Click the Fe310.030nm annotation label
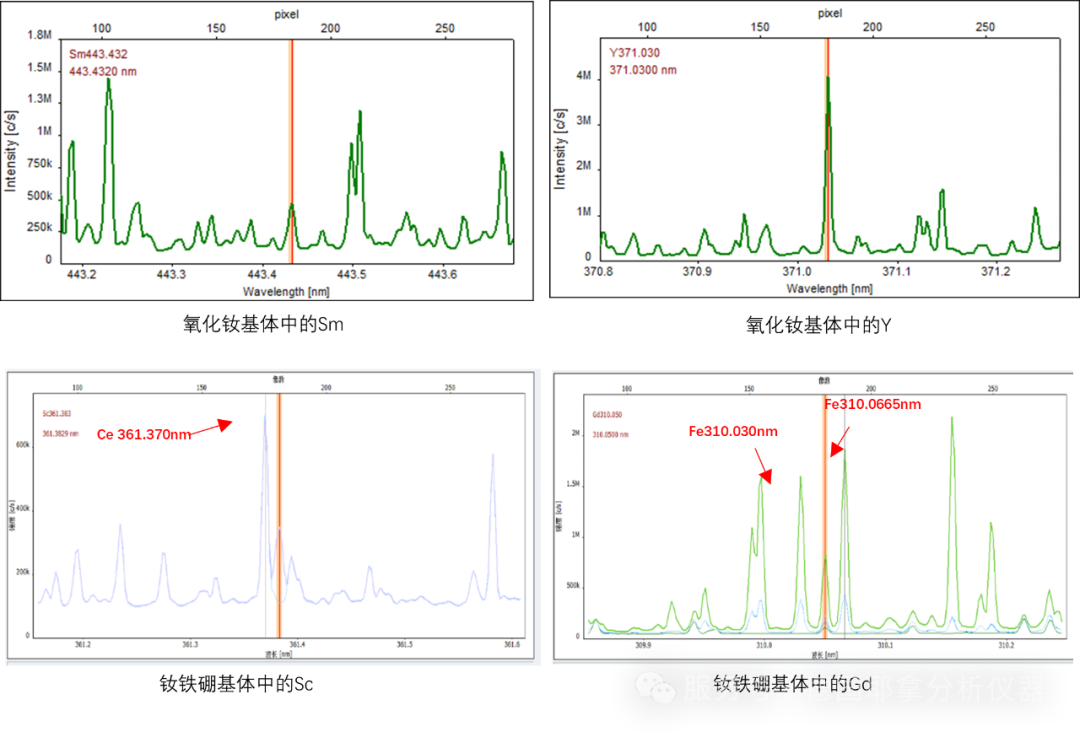 tap(733, 431)
